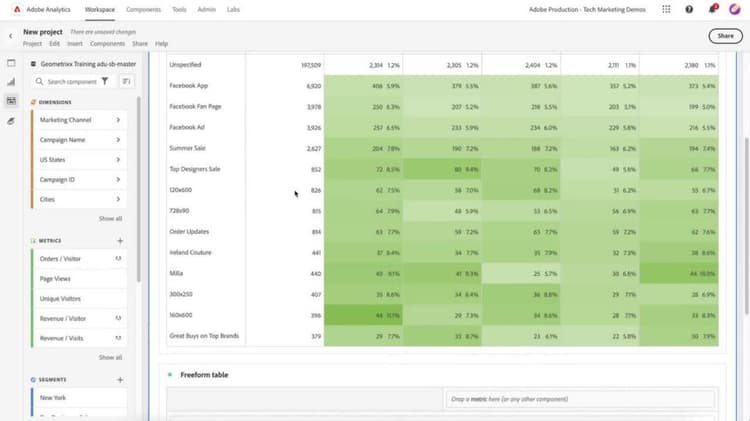Click the New project title
Screen dimensions: 750x421
tap(43, 32)
